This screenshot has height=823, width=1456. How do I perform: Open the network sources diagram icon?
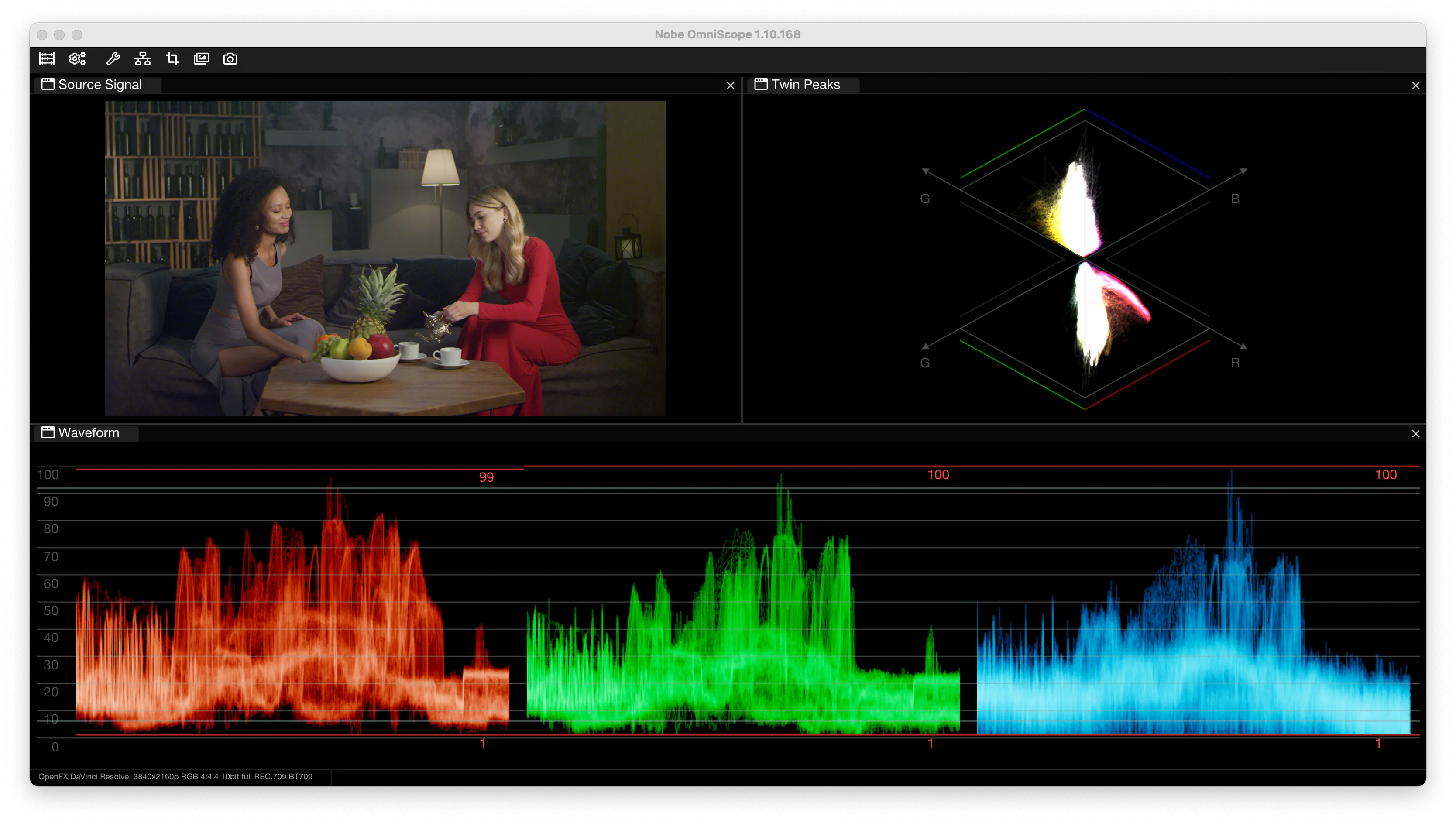[142, 59]
